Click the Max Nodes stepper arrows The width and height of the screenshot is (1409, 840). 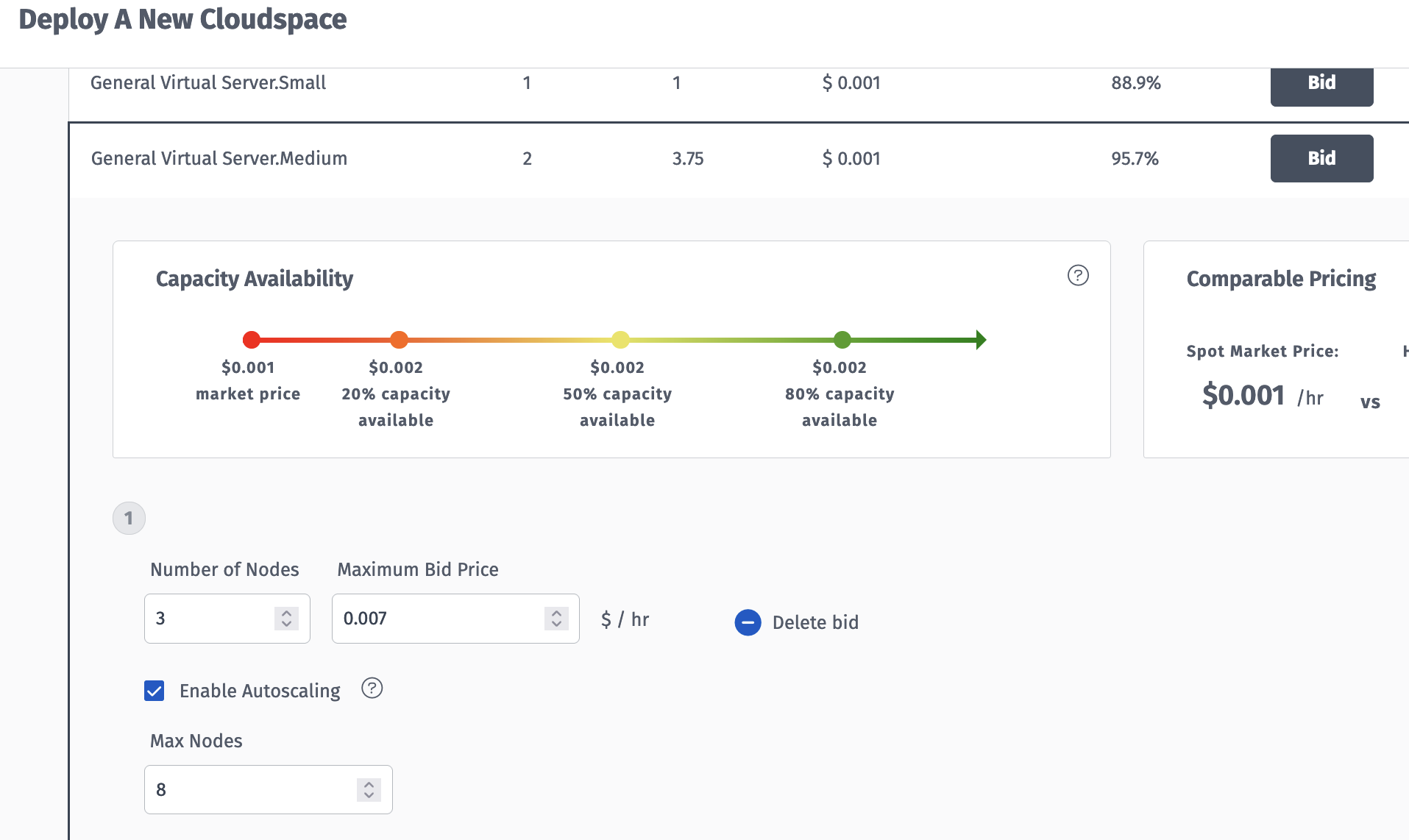point(369,790)
